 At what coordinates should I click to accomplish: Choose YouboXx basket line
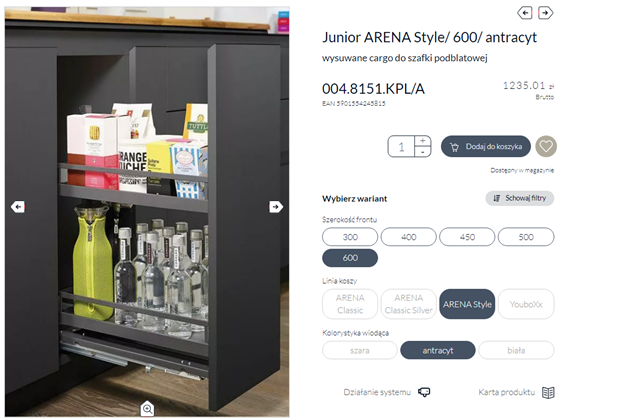[526, 304]
